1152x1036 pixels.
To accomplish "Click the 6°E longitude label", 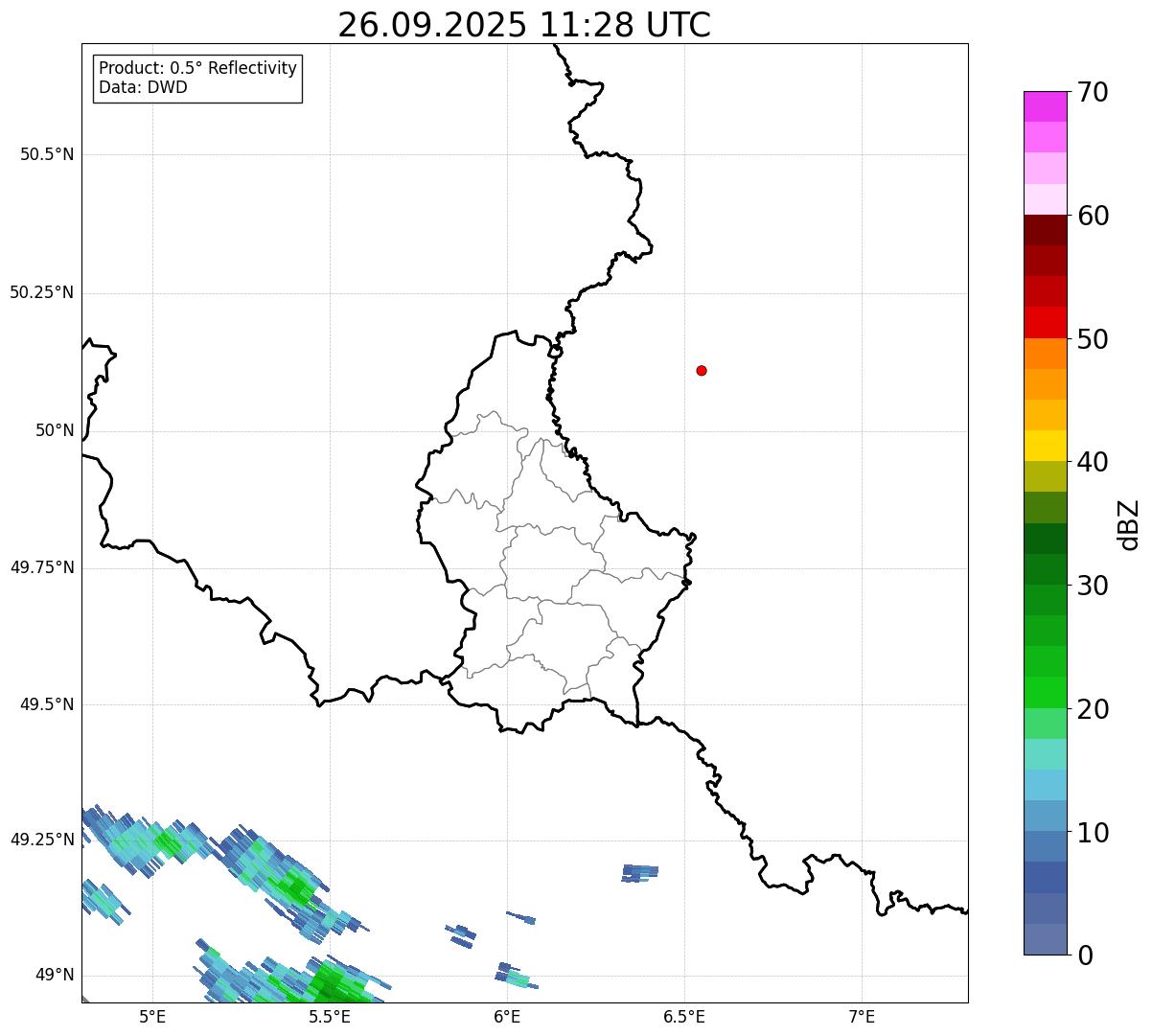I will tap(507, 1016).
